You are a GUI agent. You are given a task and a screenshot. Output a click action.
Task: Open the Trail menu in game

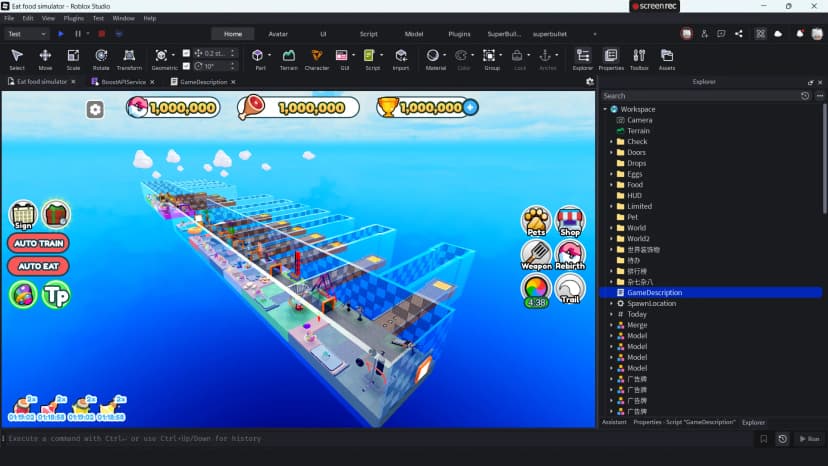[x=570, y=288]
